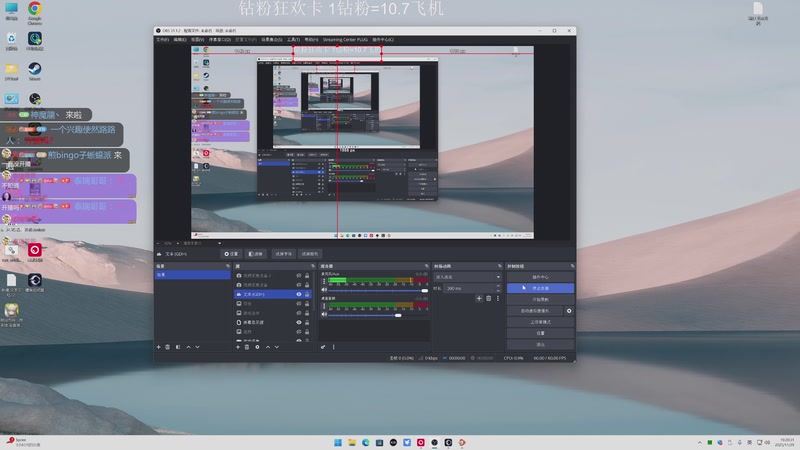Lock the 视频采集设备 source
The width and height of the screenshot is (800, 450).
307,285
